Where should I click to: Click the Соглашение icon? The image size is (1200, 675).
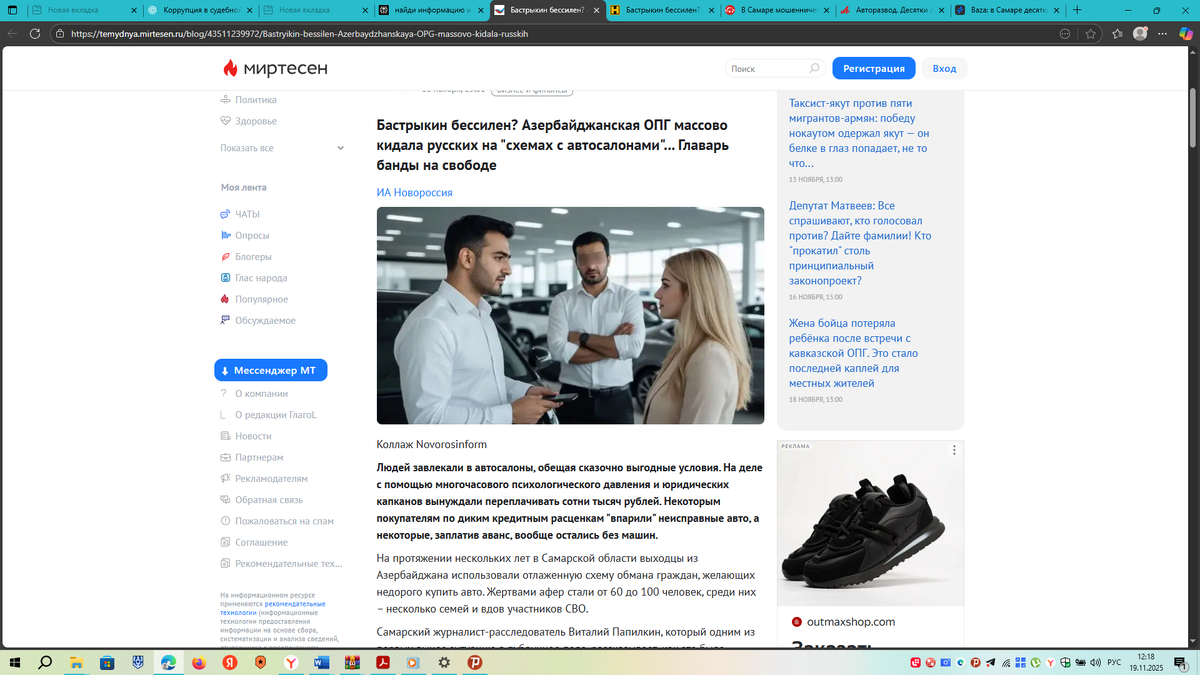tap(225, 542)
